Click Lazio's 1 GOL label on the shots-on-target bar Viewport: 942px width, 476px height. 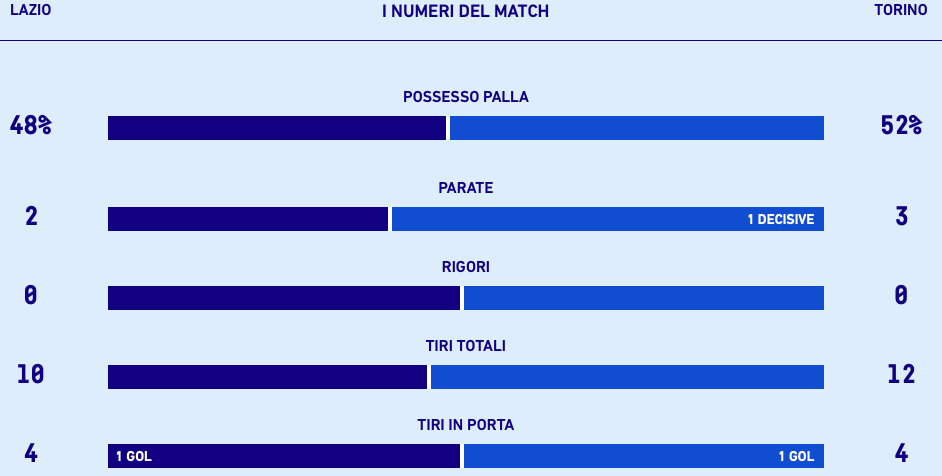[133, 457]
